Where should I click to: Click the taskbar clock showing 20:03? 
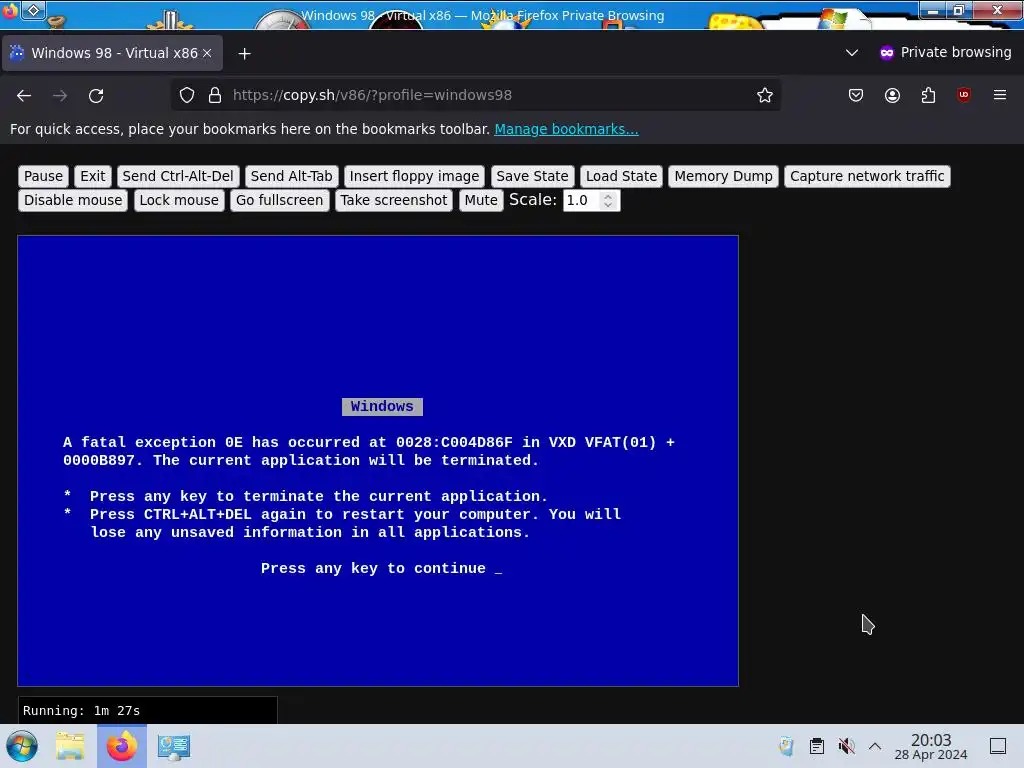click(931, 746)
